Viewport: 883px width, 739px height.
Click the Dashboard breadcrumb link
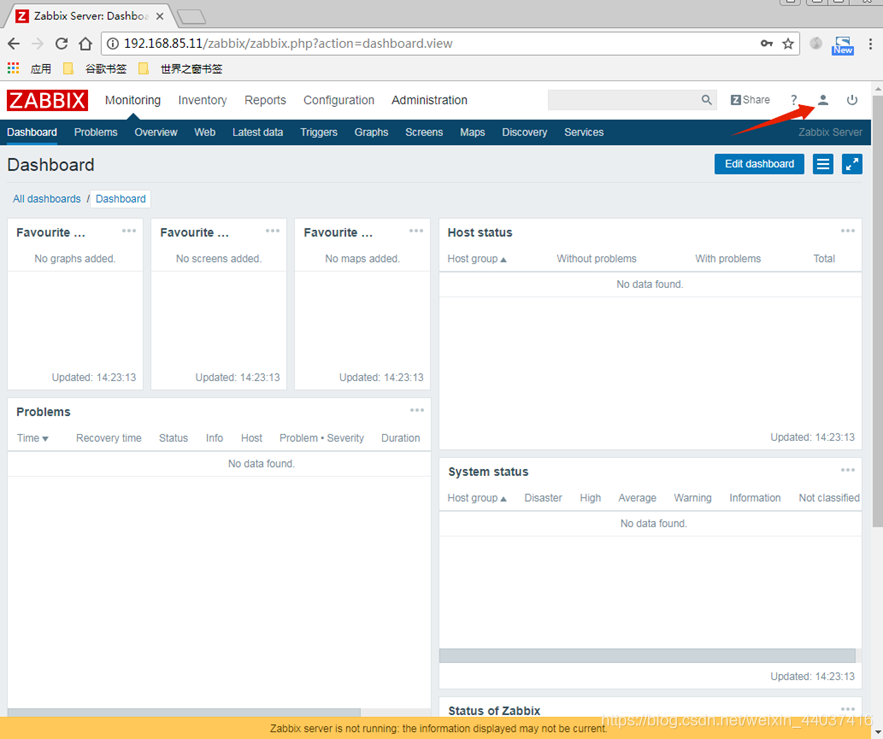[x=121, y=199]
